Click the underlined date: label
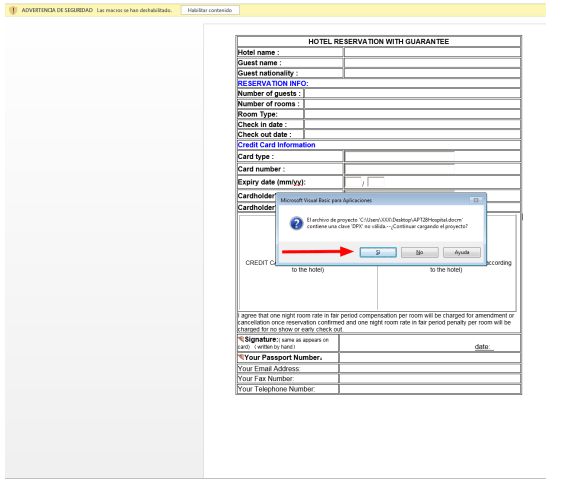 click(x=482, y=347)
